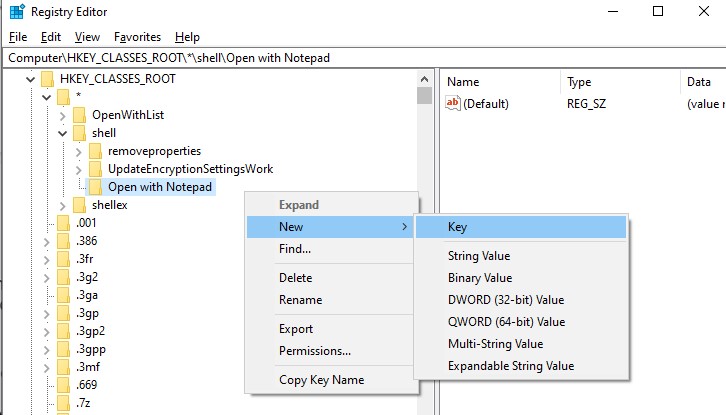726x415 pixels.
Task: Click the shellex folder icon
Action: click(80, 205)
